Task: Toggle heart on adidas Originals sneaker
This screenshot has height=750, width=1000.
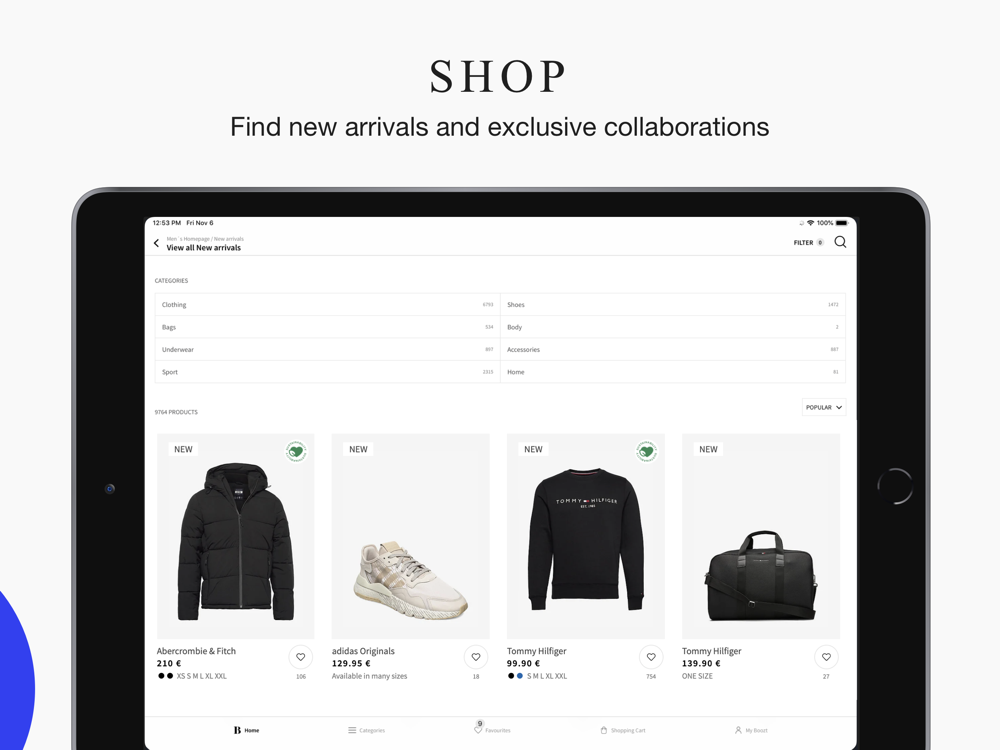Action: (476, 657)
